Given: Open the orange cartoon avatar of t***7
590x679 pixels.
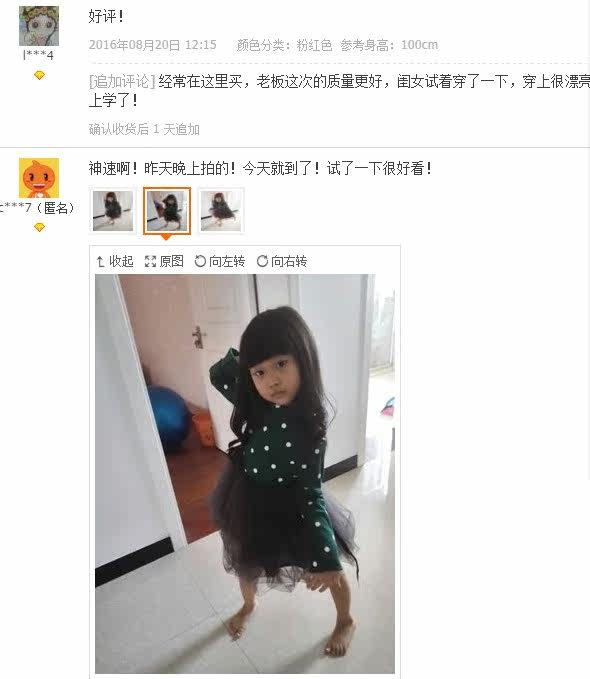Looking at the screenshot, I should pyautogui.click(x=39, y=178).
